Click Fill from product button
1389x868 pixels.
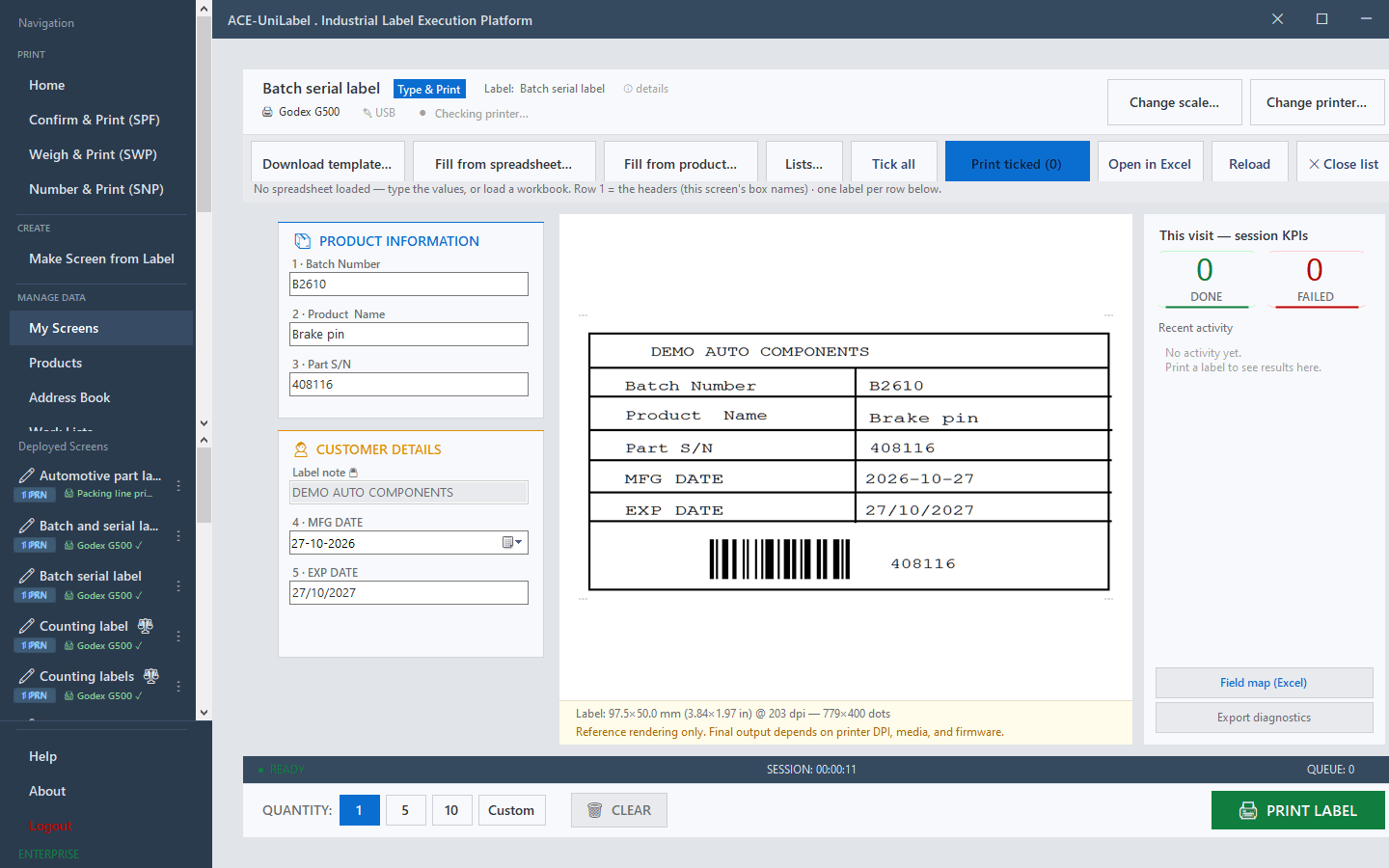(x=680, y=164)
